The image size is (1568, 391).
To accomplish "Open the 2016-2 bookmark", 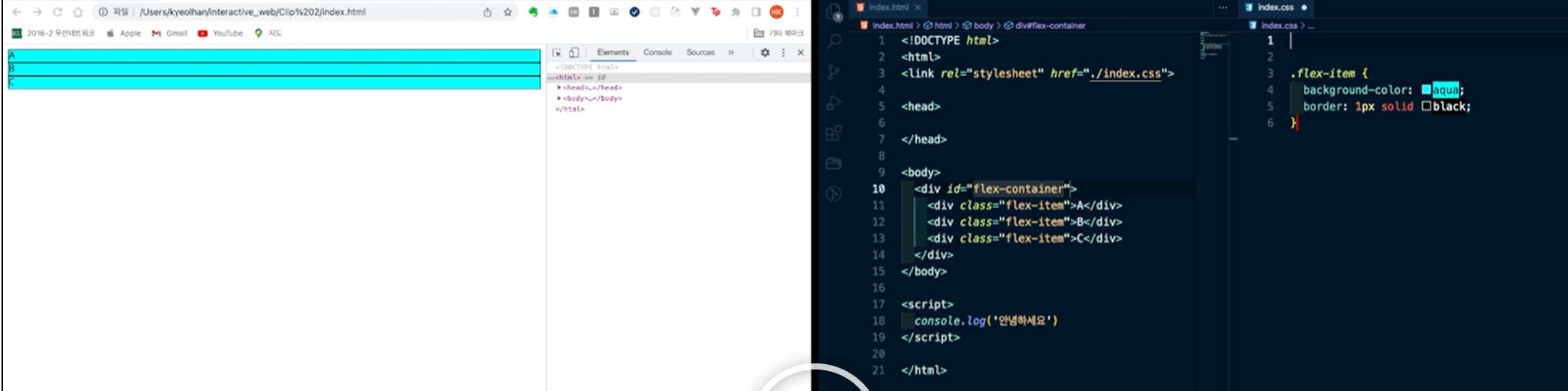I will [x=53, y=33].
